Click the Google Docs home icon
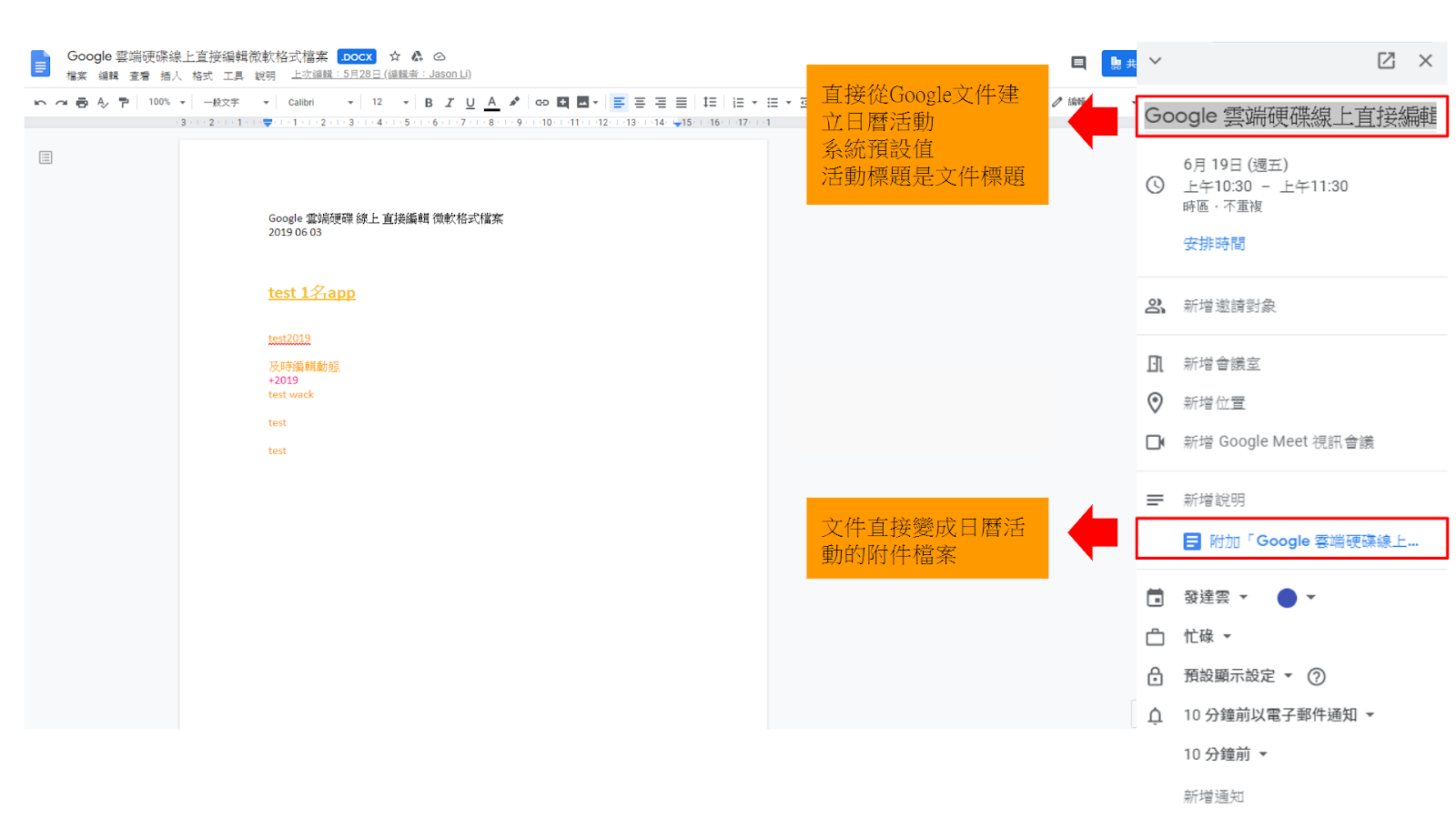Image resolution: width=1456 pixels, height=819 pixels. point(40,64)
